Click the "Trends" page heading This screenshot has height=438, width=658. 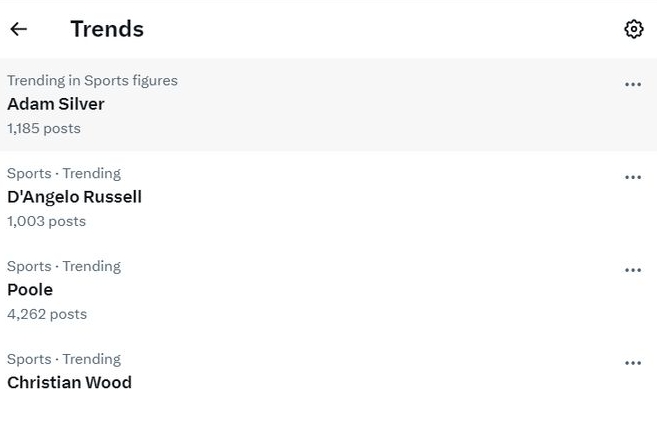(x=107, y=29)
